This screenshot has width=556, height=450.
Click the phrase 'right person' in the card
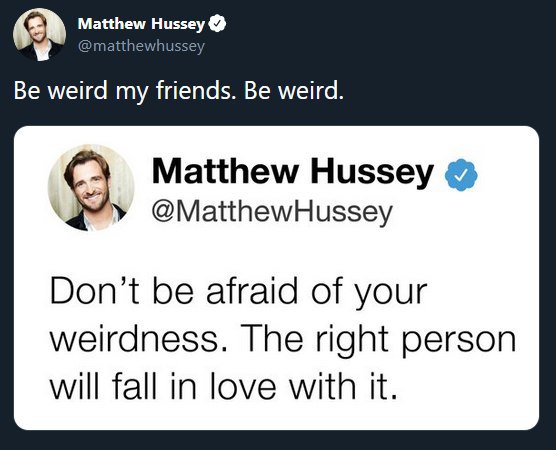click(x=416, y=340)
